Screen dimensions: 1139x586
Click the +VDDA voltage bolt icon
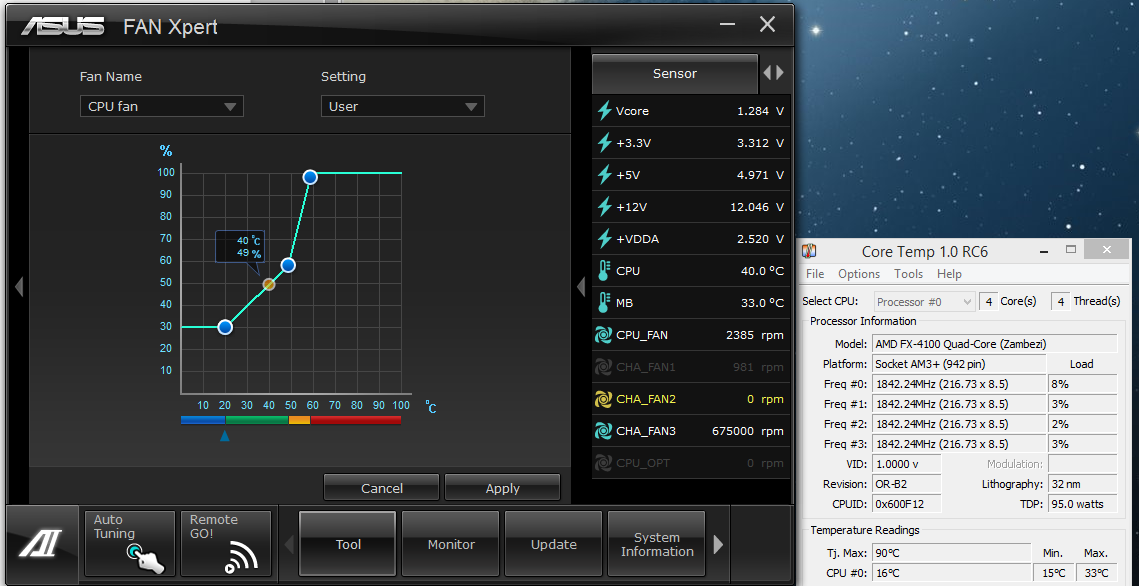[604, 239]
